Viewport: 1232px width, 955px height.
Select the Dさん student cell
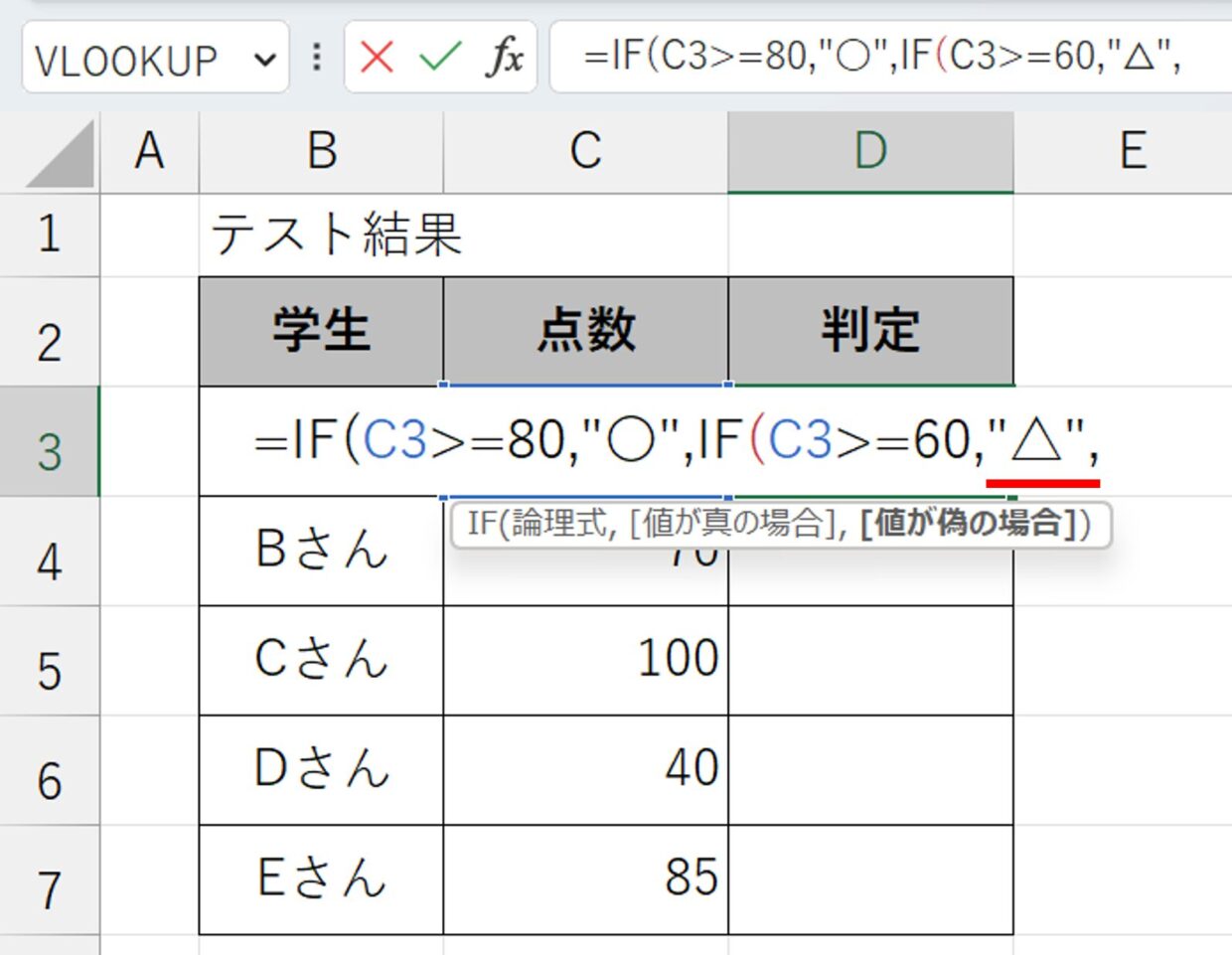321,770
